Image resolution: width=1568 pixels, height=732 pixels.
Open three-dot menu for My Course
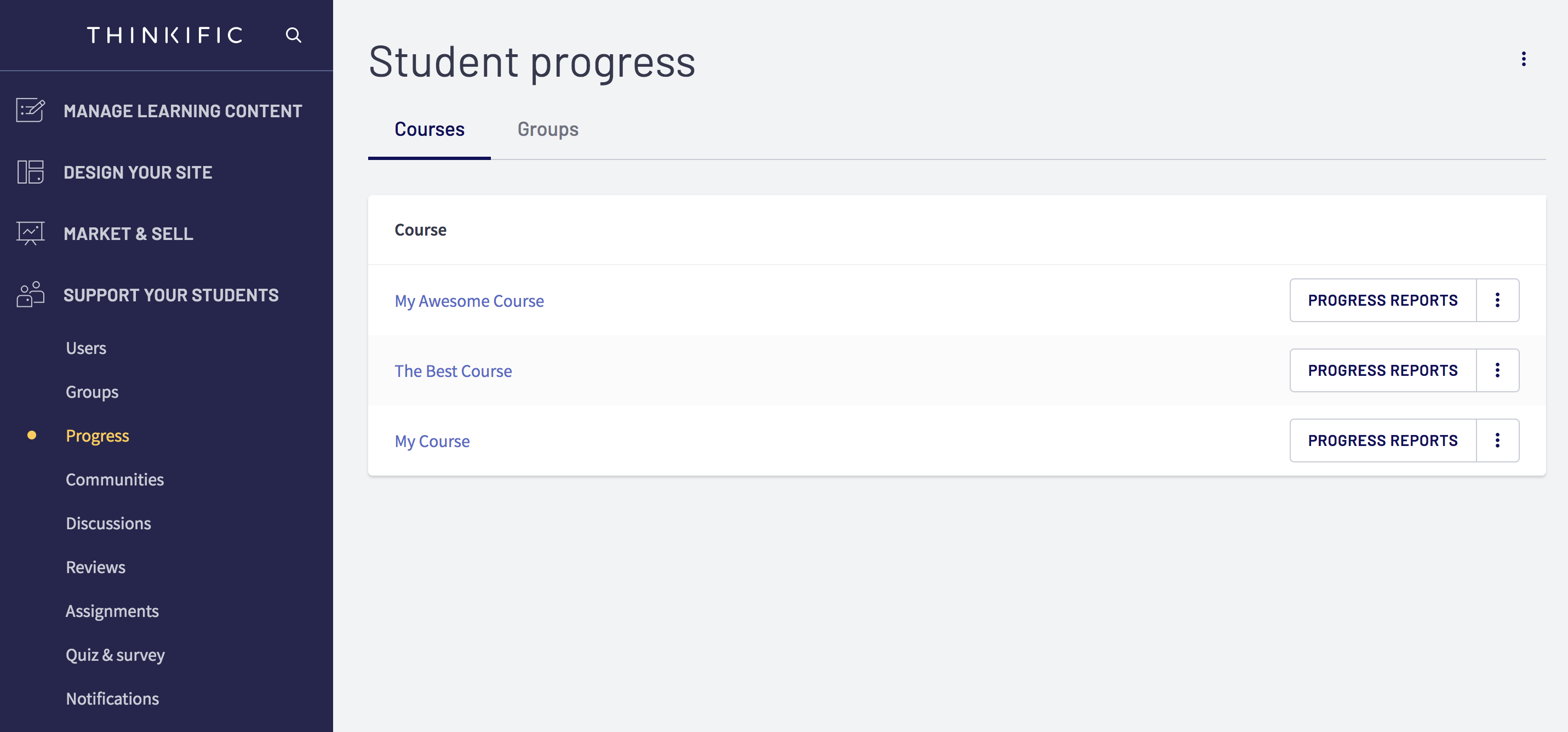[1497, 441]
